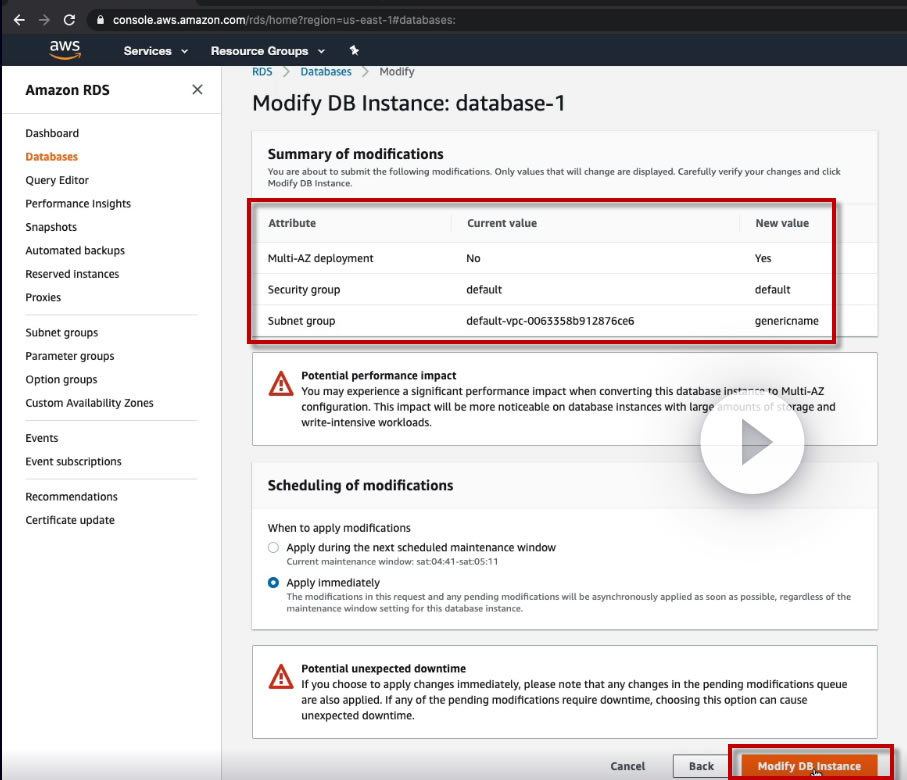Open Performance Insights in sidebar
The image size is (907, 780).
pos(78,204)
